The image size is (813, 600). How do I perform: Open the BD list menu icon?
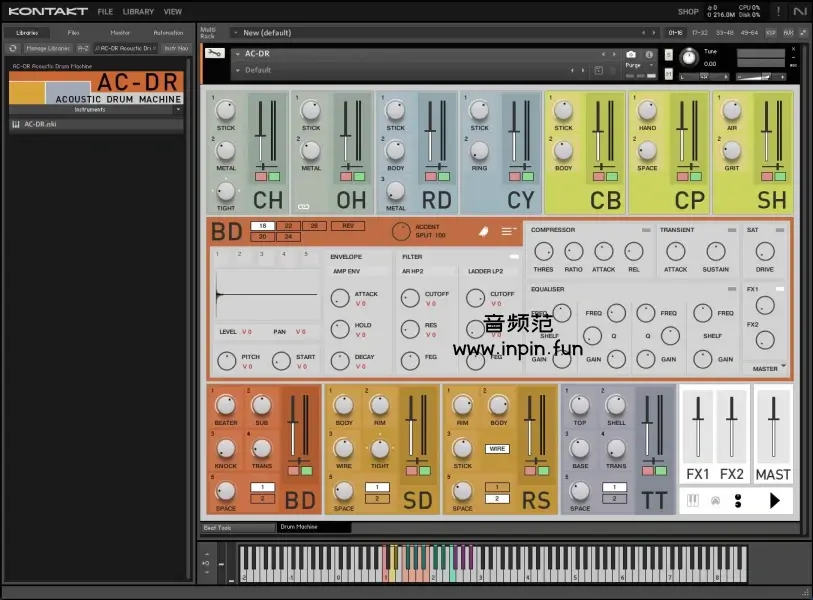tap(509, 231)
